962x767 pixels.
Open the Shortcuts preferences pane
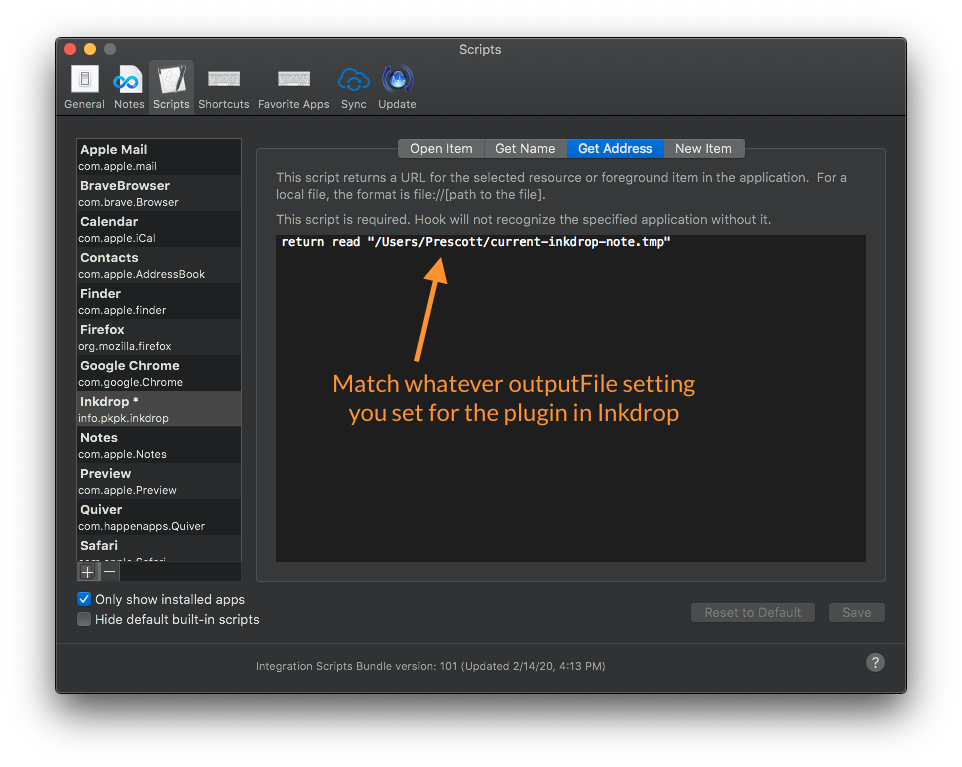(x=223, y=88)
